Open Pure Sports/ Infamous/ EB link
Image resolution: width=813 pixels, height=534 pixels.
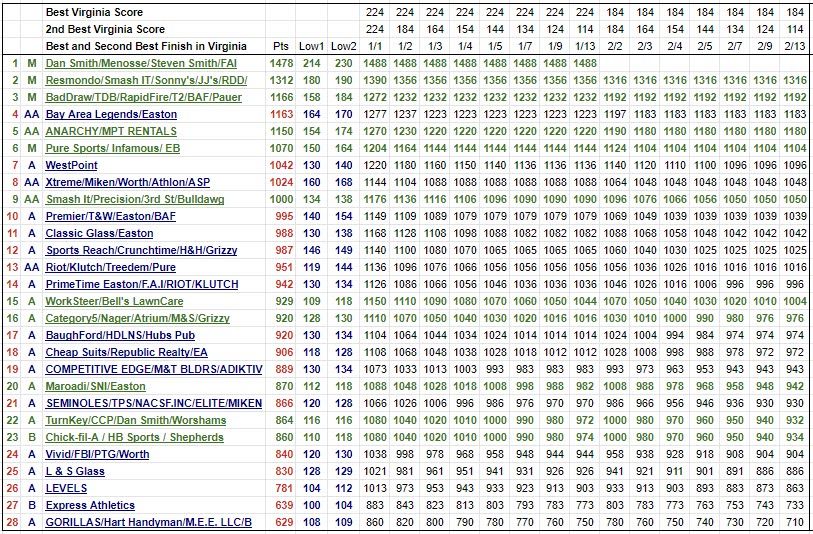point(113,149)
